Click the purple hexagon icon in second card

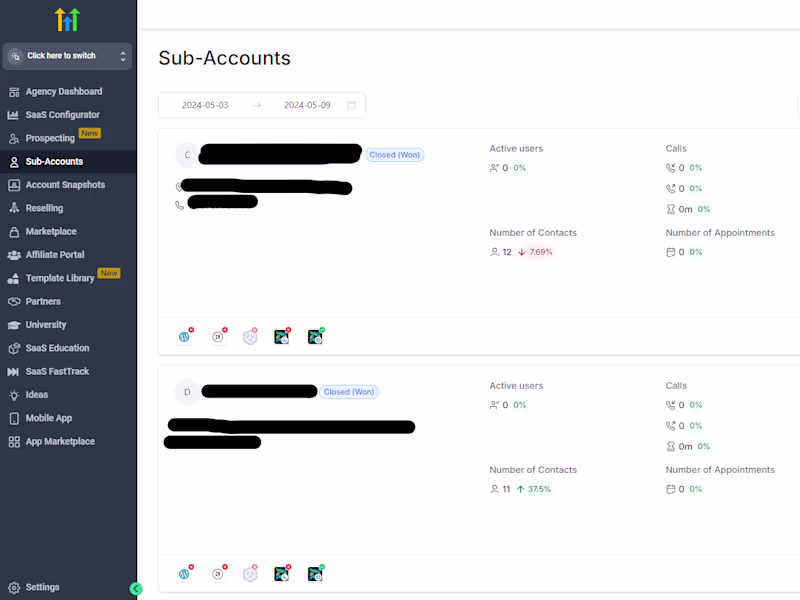click(x=250, y=574)
